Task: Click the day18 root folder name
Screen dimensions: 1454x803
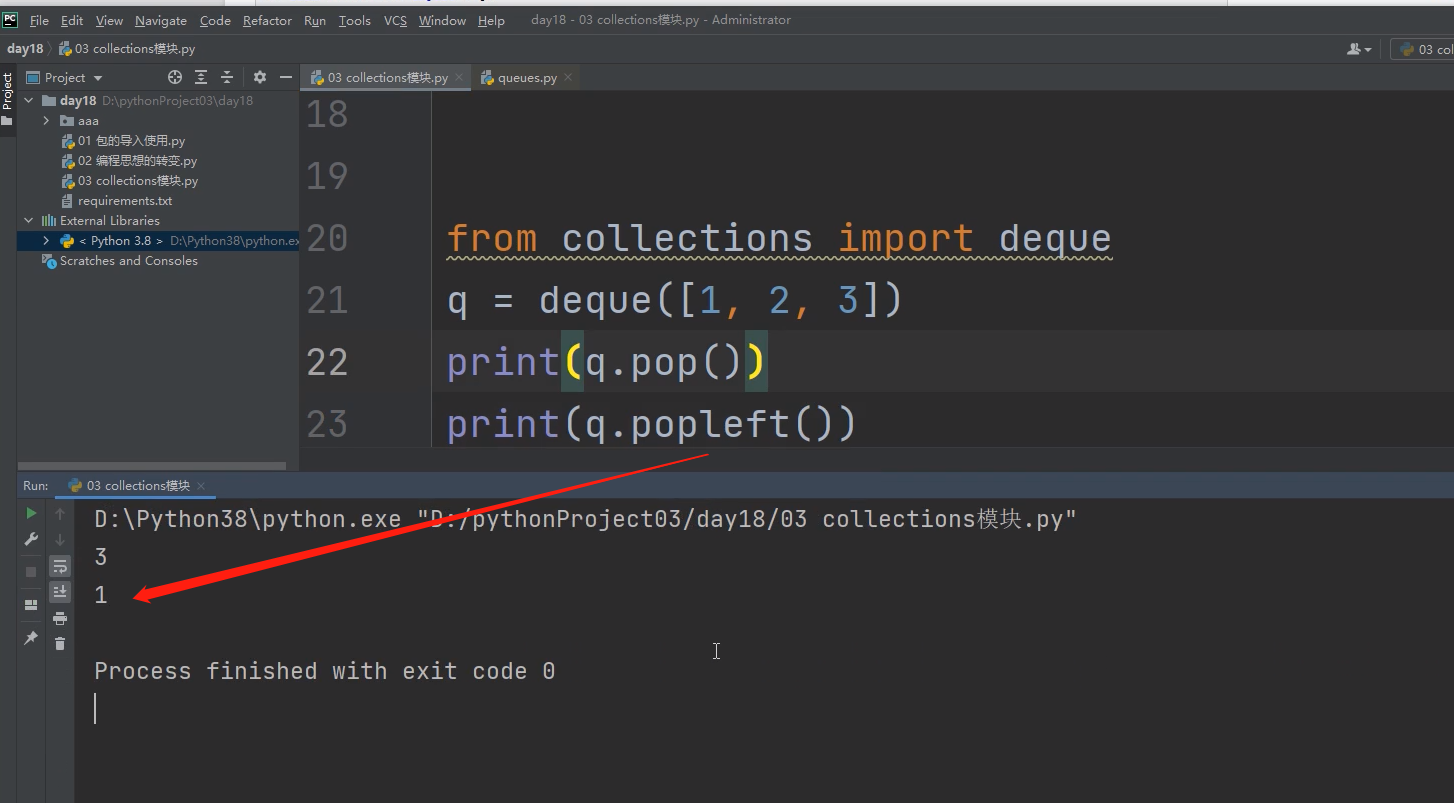Action: coord(78,101)
